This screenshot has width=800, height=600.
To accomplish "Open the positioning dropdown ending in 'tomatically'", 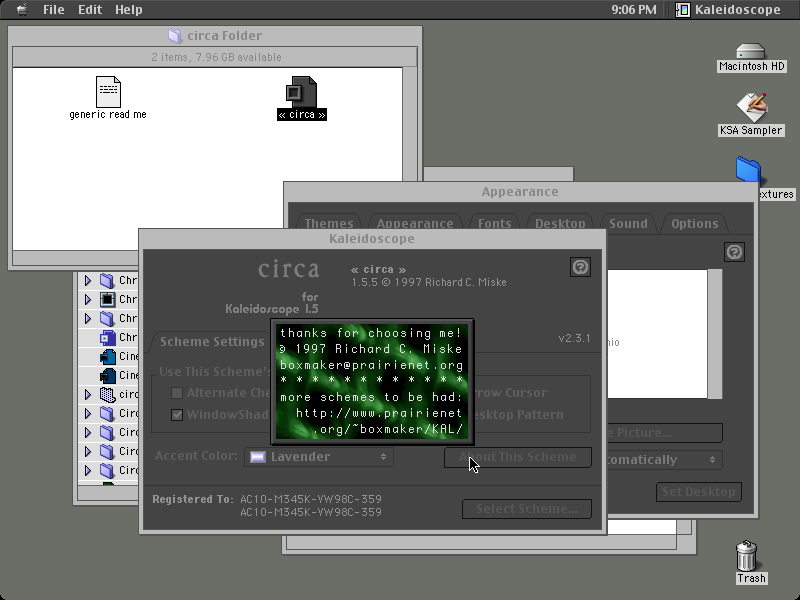I will point(663,460).
